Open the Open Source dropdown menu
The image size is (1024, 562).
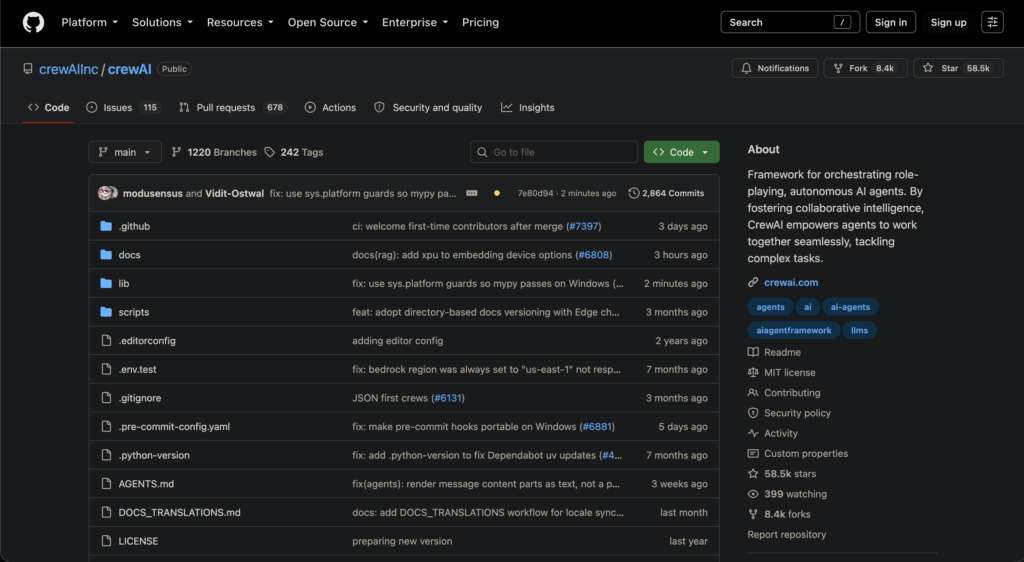pyautogui.click(x=328, y=22)
